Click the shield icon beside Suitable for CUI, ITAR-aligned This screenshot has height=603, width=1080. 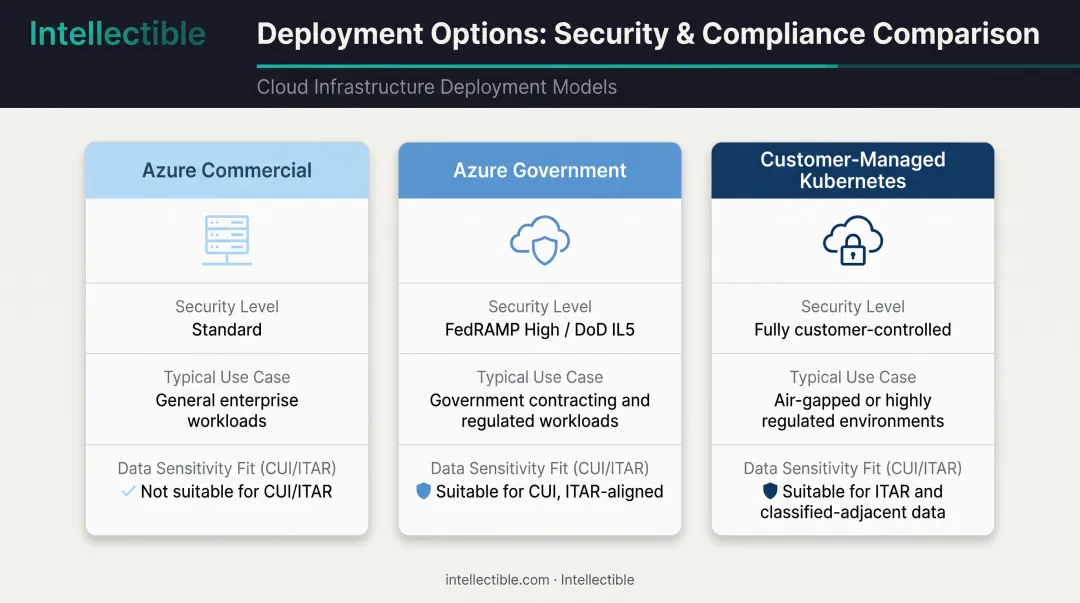tap(424, 491)
